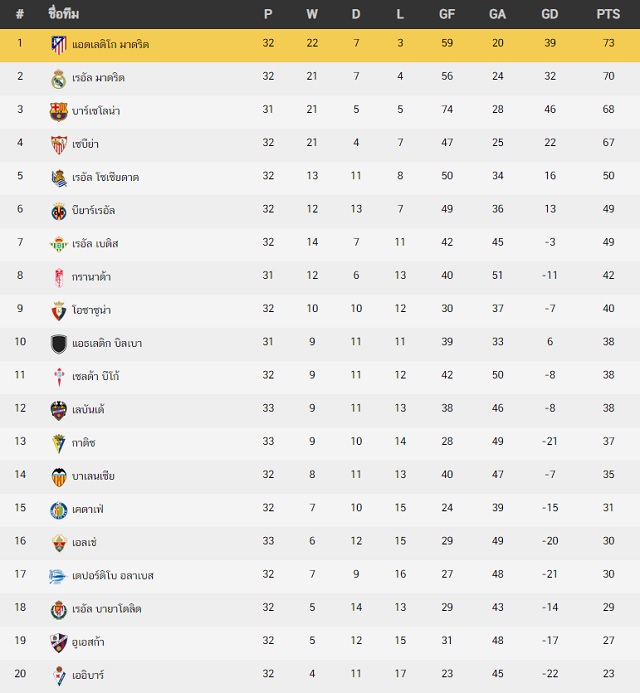This screenshot has height=693, width=640.
Task: Open the เอลเช่ team link
Action: coord(84,542)
